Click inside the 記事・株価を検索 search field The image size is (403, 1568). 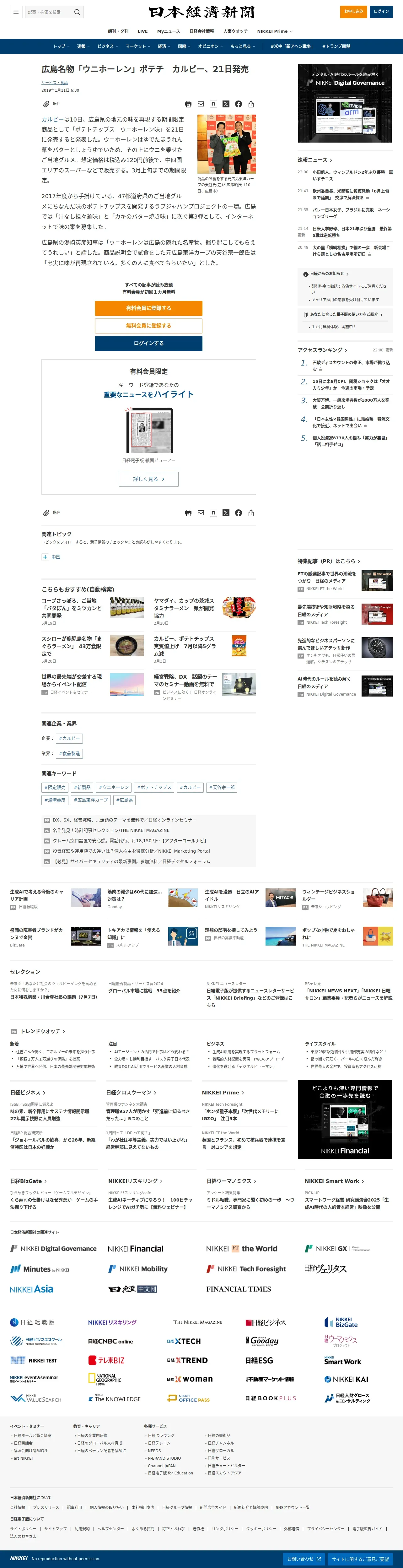tap(49, 12)
